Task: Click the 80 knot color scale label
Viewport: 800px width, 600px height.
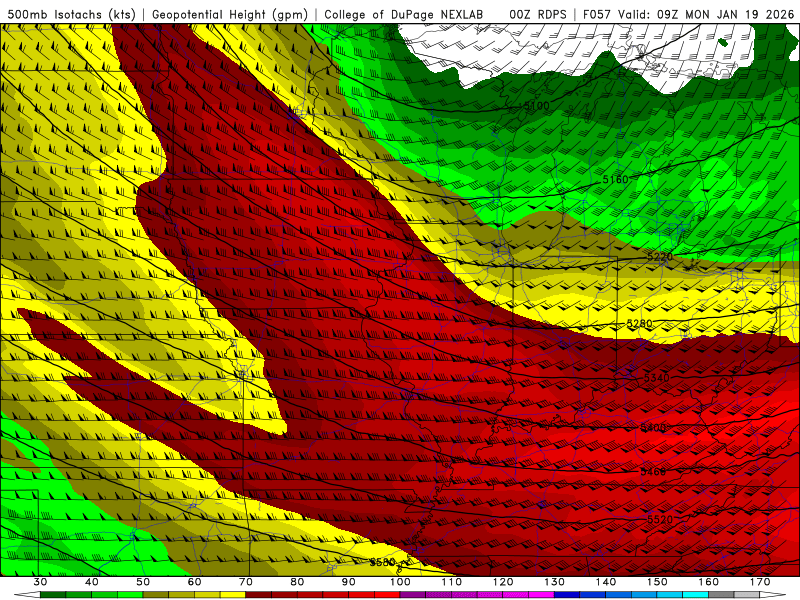Action: click(297, 582)
